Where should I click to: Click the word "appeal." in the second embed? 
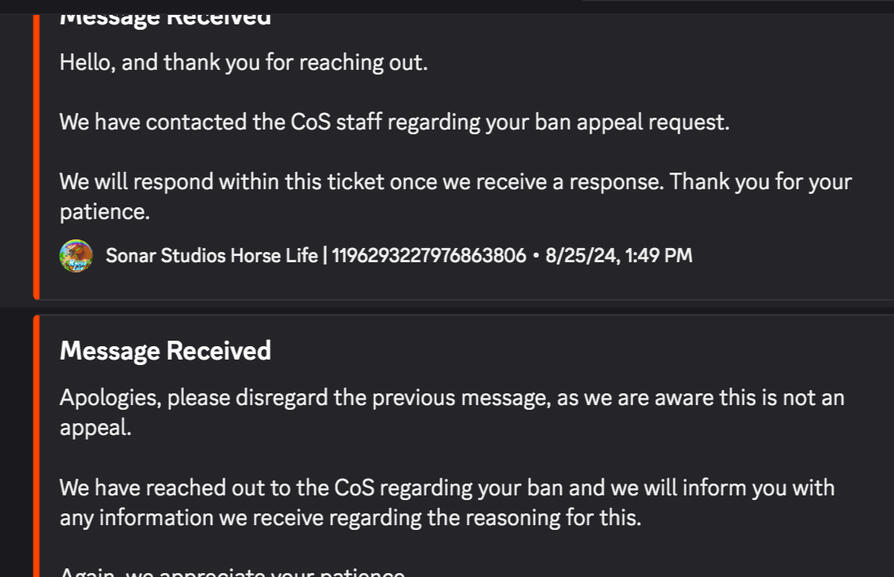coord(95,428)
